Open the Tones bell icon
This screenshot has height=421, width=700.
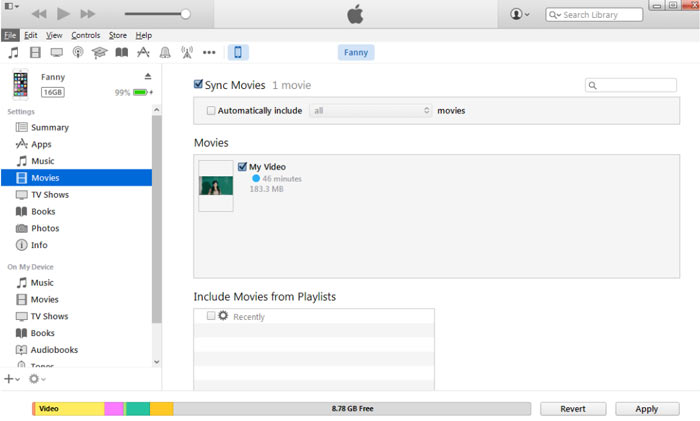(165, 53)
